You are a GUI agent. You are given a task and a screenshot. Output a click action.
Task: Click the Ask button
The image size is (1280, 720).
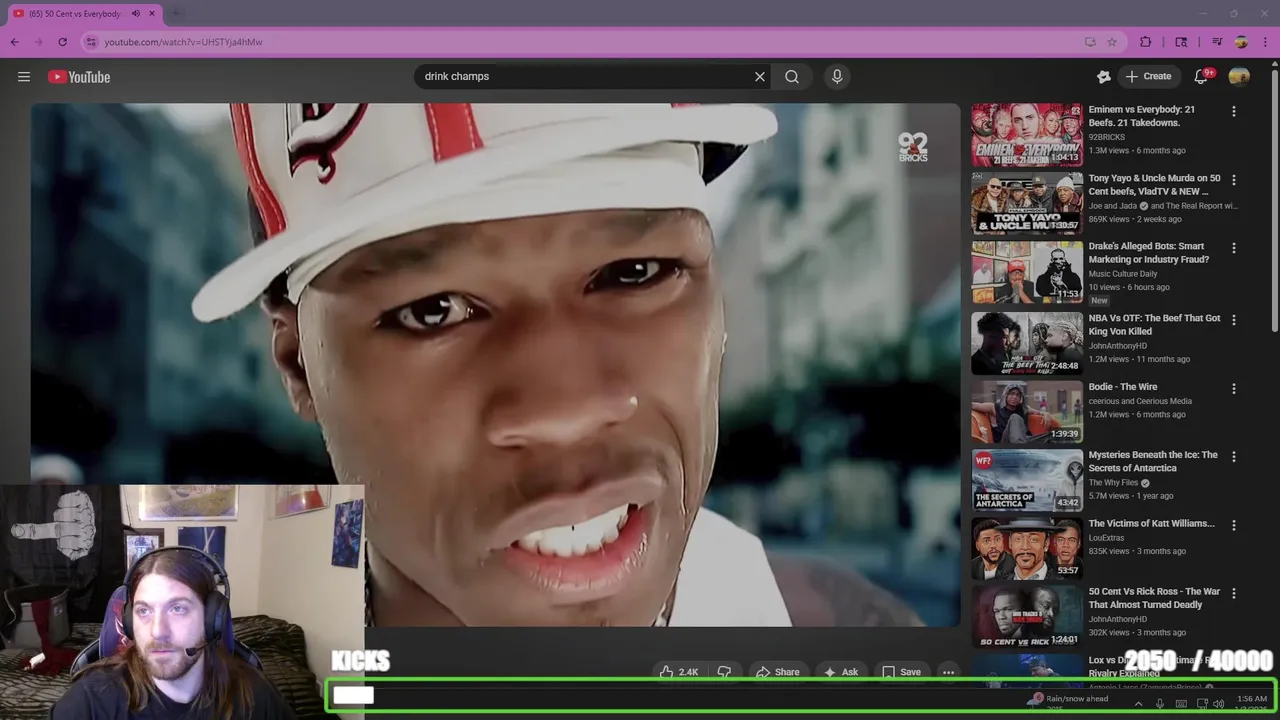841,672
